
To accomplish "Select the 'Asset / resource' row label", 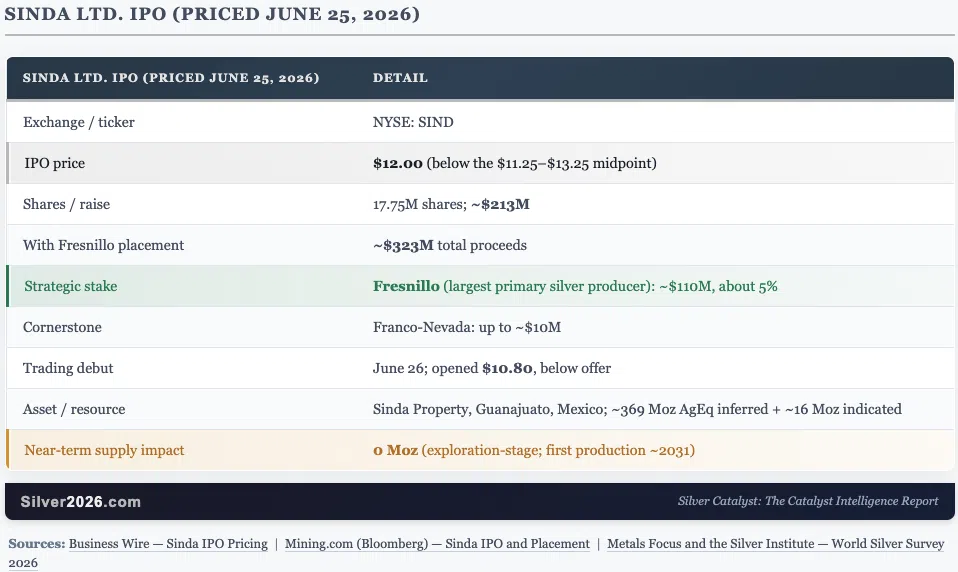I will click(74, 409).
